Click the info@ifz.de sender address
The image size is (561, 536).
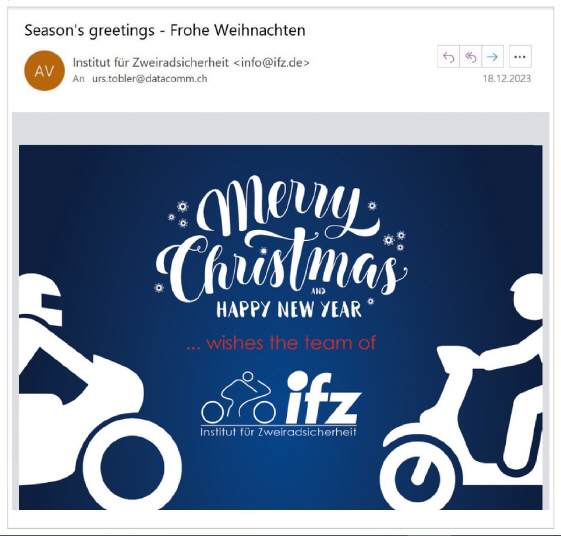[x=272, y=62]
